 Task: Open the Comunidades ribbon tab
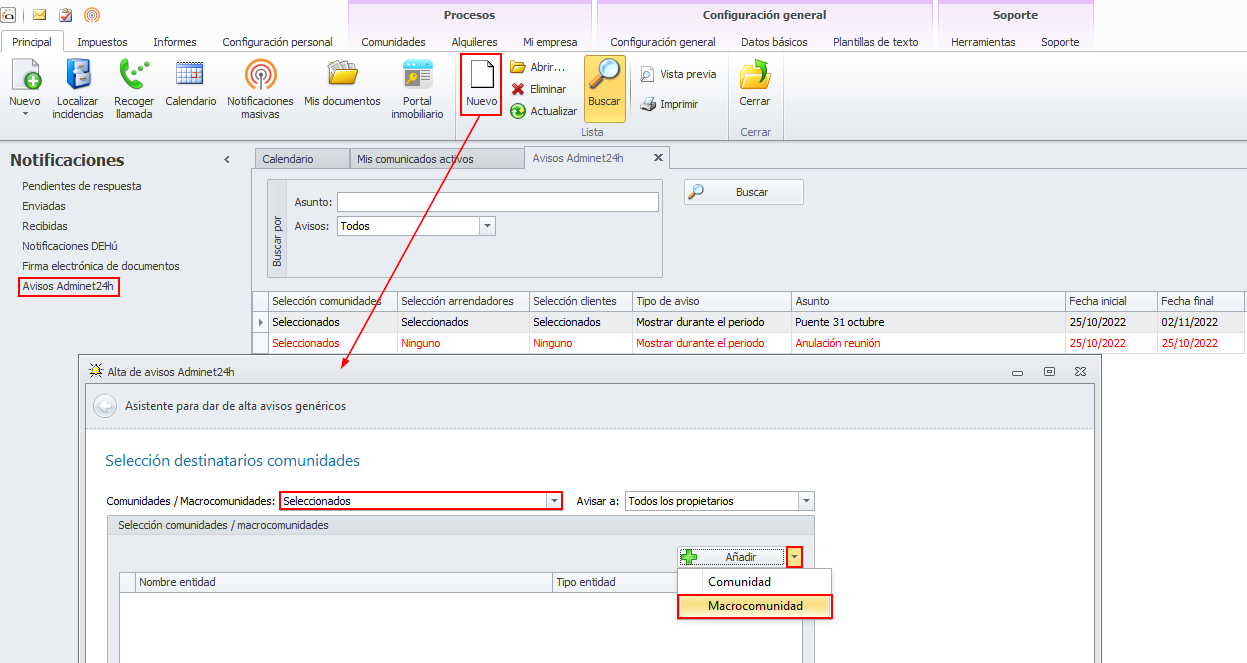coord(393,42)
